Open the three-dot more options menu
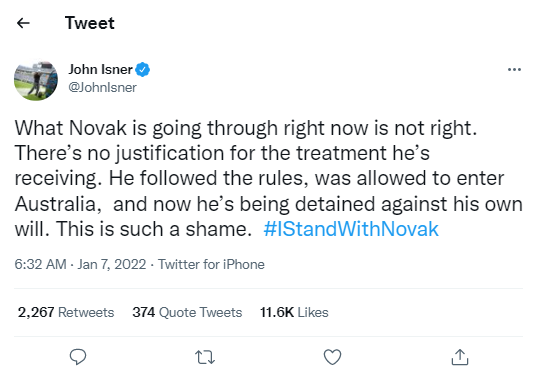The width and height of the screenshot is (538, 377). pyautogui.click(x=514, y=70)
